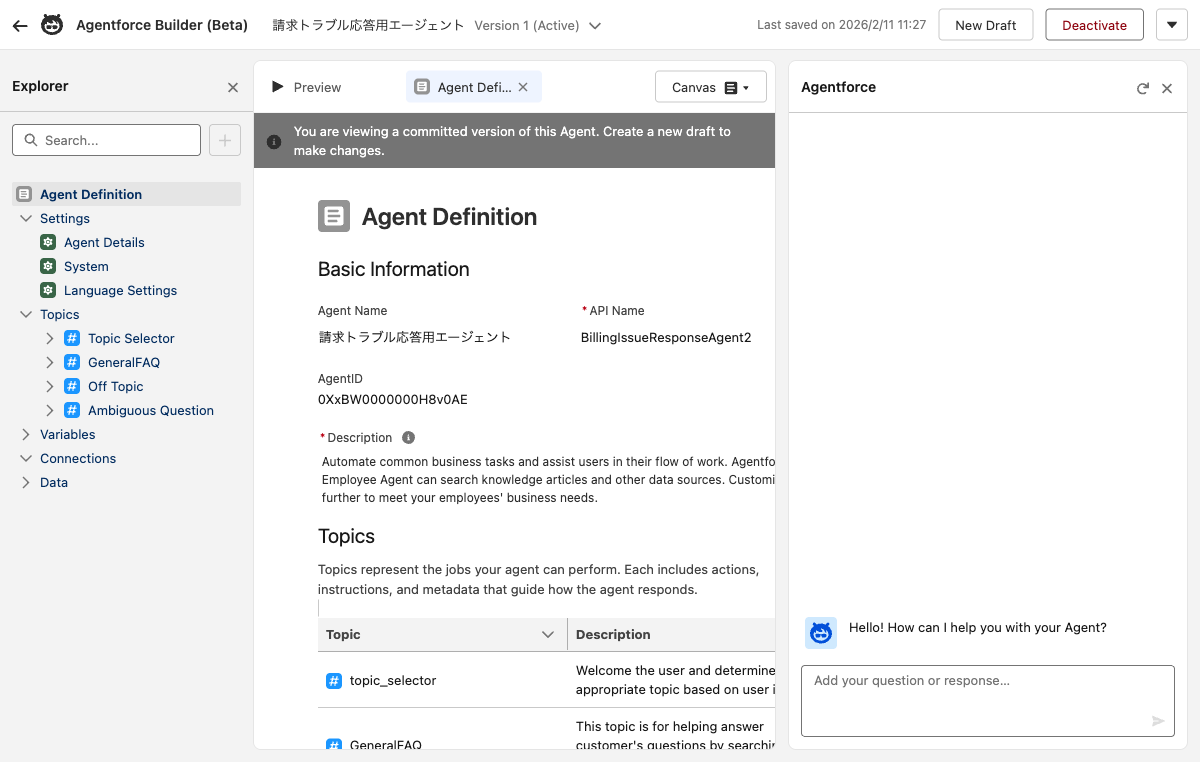Viewport: 1200px width, 762px height.
Task: Open Language Settings via its gear icon
Action: pos(47,290)
